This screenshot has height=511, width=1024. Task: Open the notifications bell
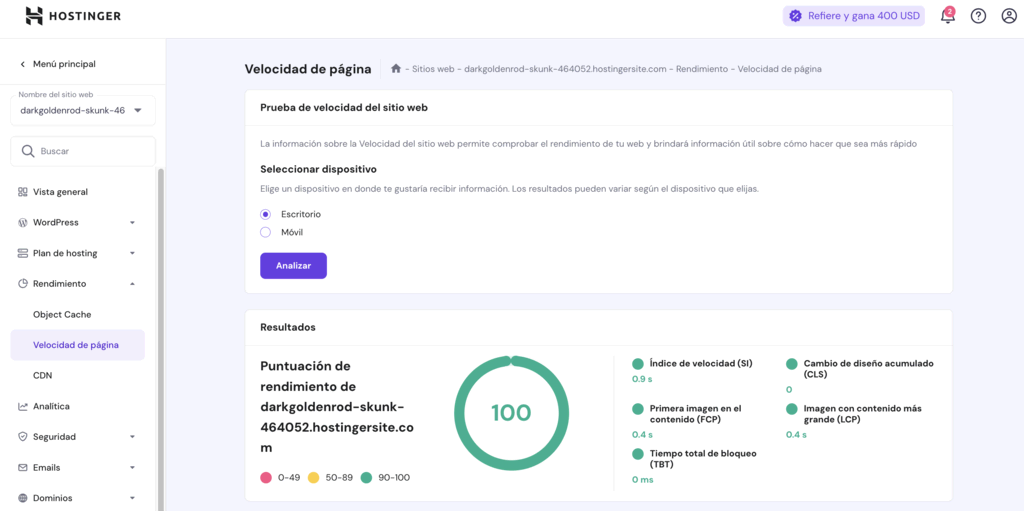click(x=947, y=16)
